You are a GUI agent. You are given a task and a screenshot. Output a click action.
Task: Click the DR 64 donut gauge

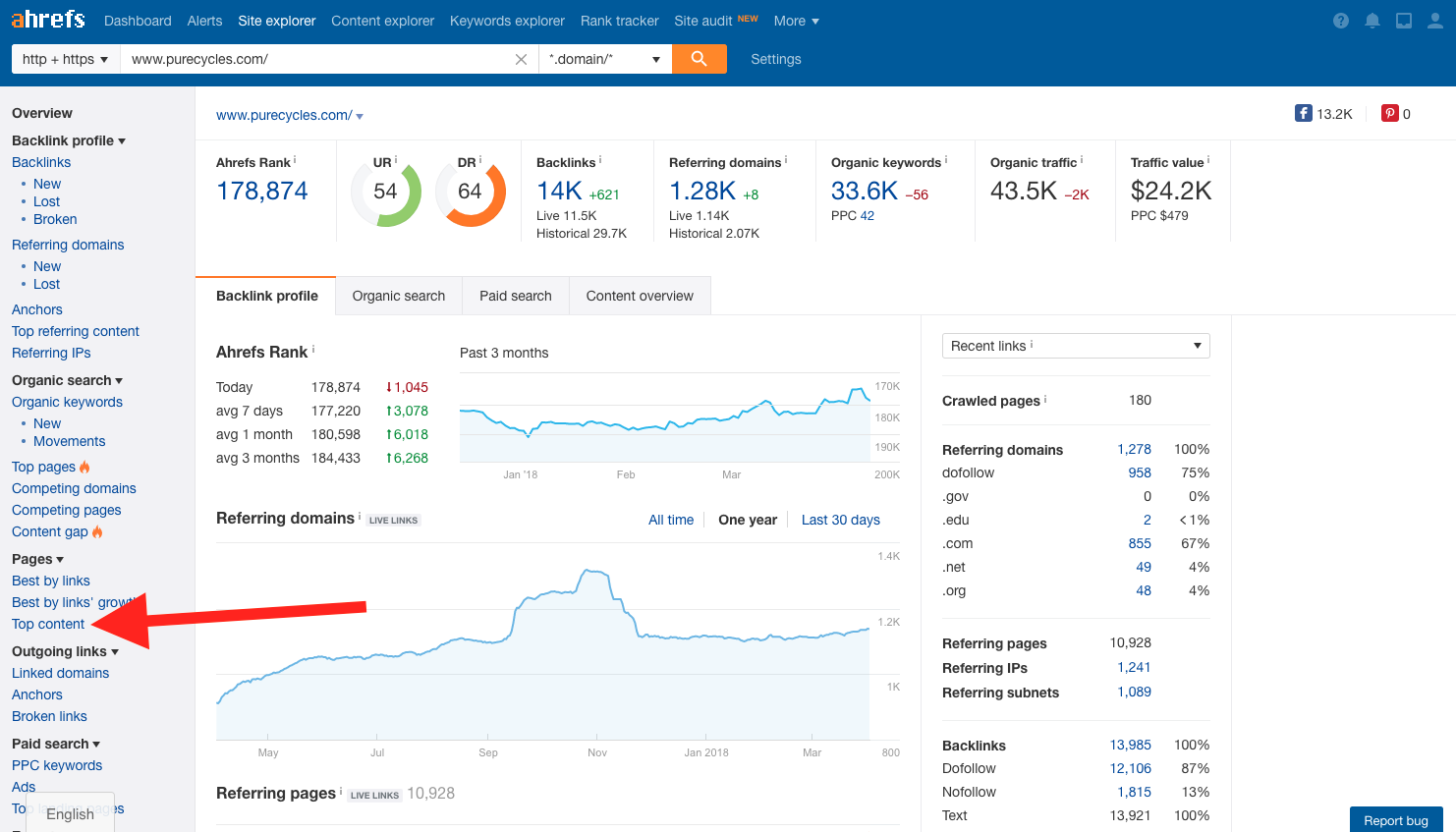[470, 192]
